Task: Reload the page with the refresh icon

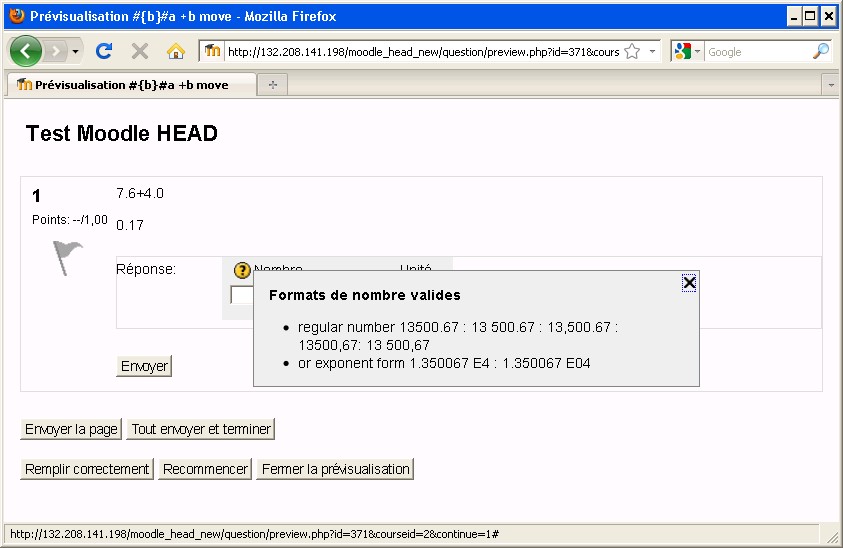Action: click(104, 52)
